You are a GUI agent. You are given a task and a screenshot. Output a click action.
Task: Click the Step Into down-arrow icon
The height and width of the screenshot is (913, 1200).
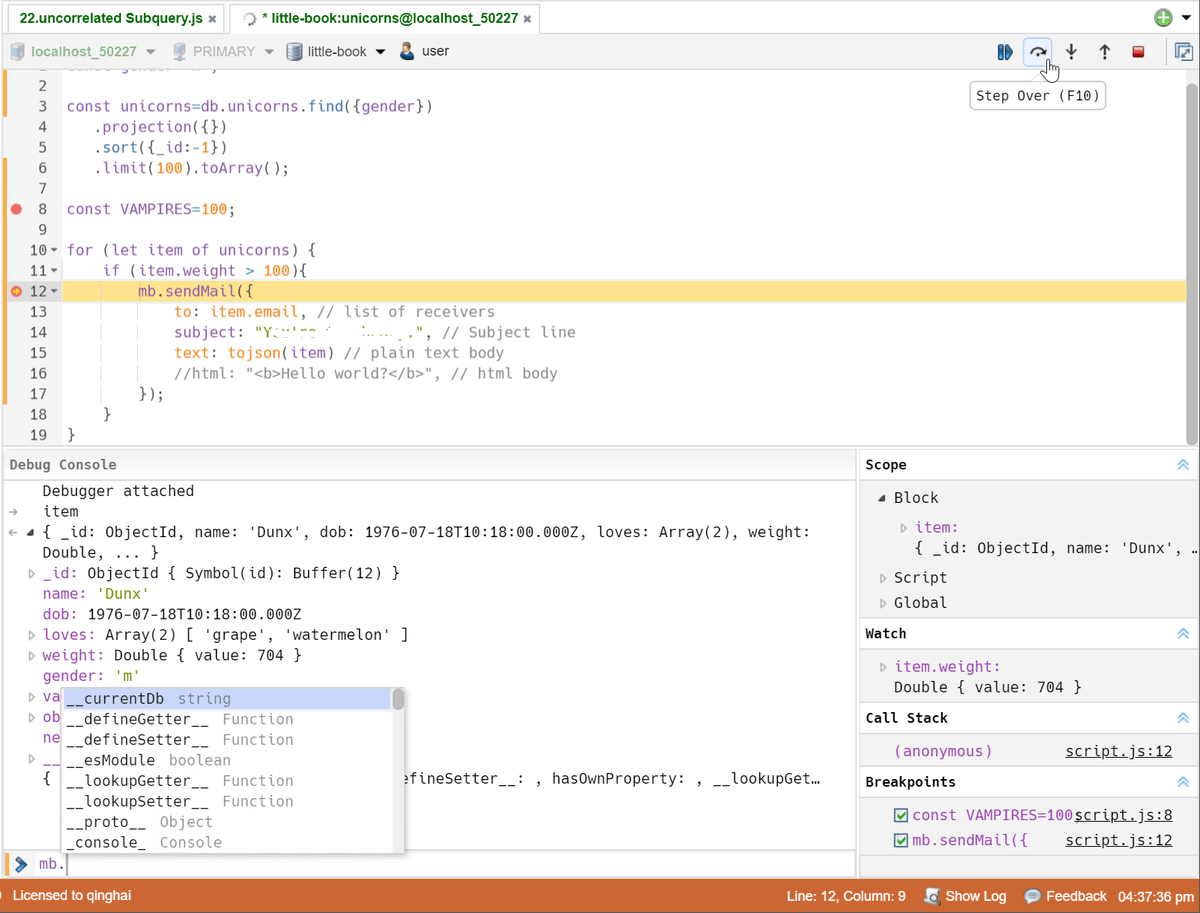pyautogui.click(x=1071, y=52)
